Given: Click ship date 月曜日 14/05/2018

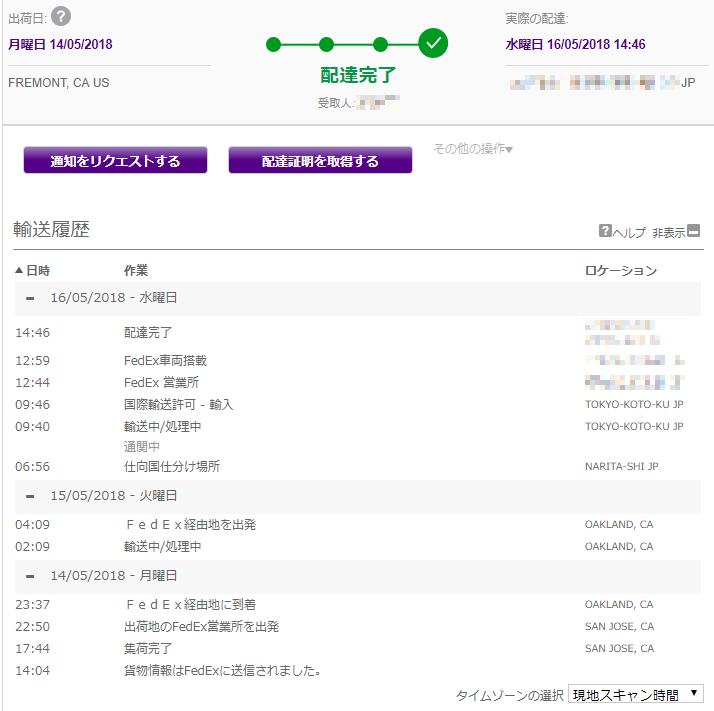Looking at the screenshot, I should point(60,44).
